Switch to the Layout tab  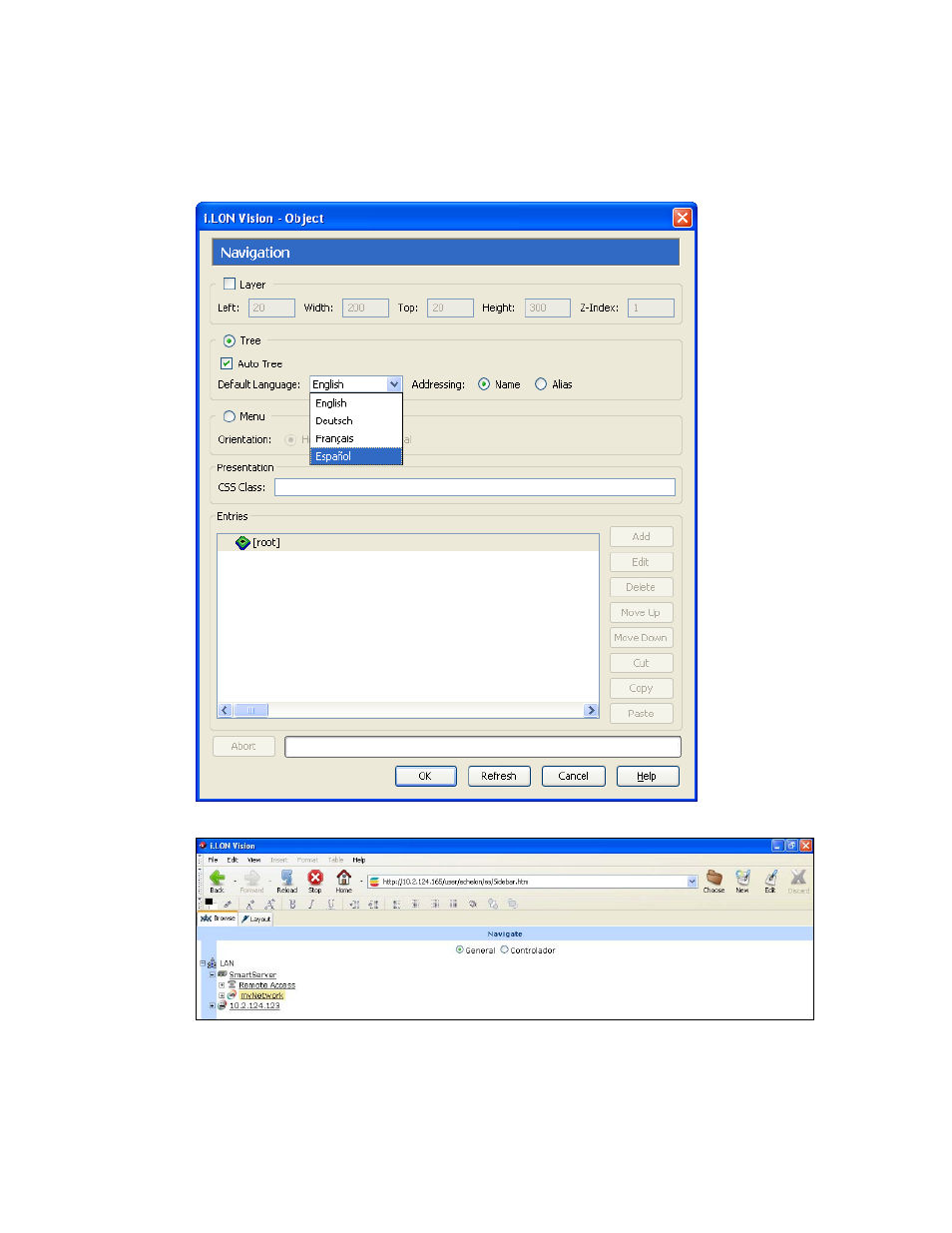(256, 919)
